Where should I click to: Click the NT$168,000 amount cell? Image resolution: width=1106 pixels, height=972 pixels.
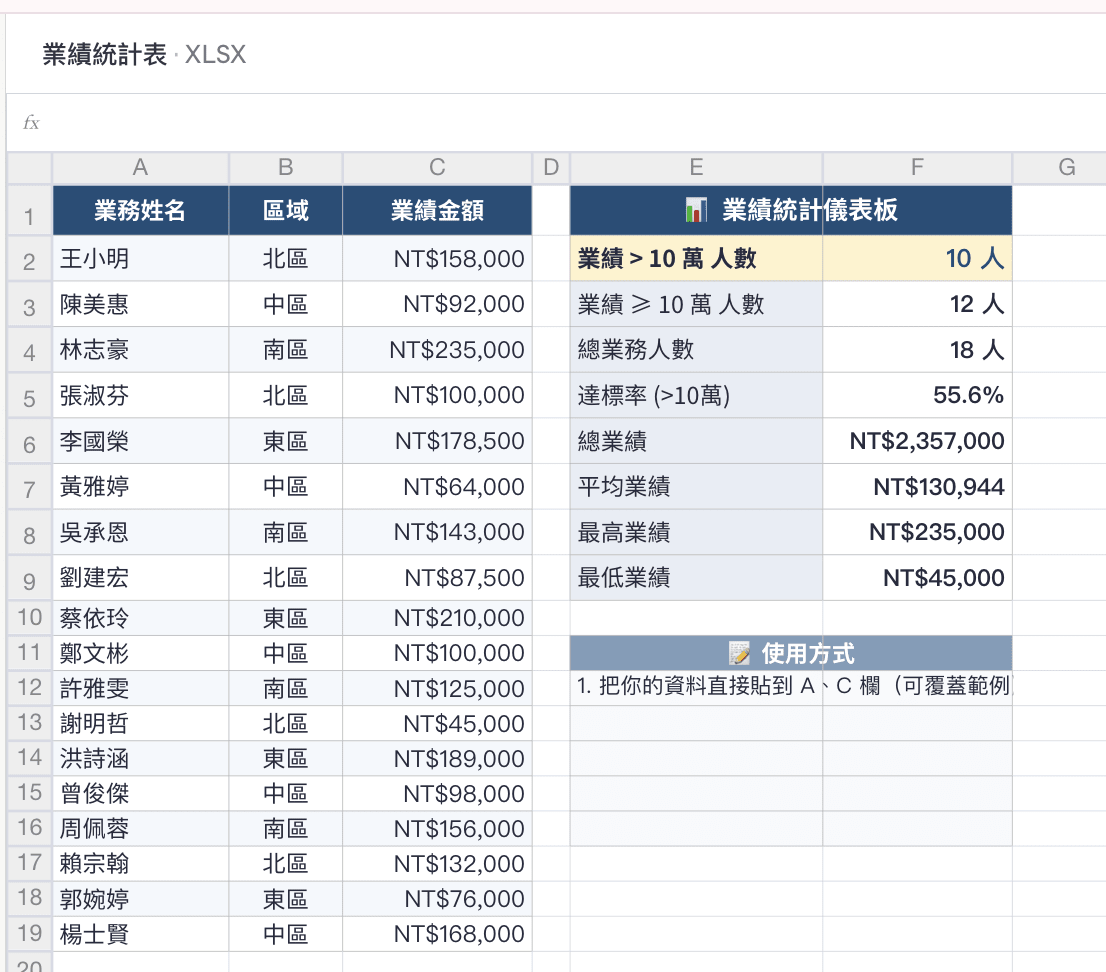pyautogui.click(x=437, y=934)
